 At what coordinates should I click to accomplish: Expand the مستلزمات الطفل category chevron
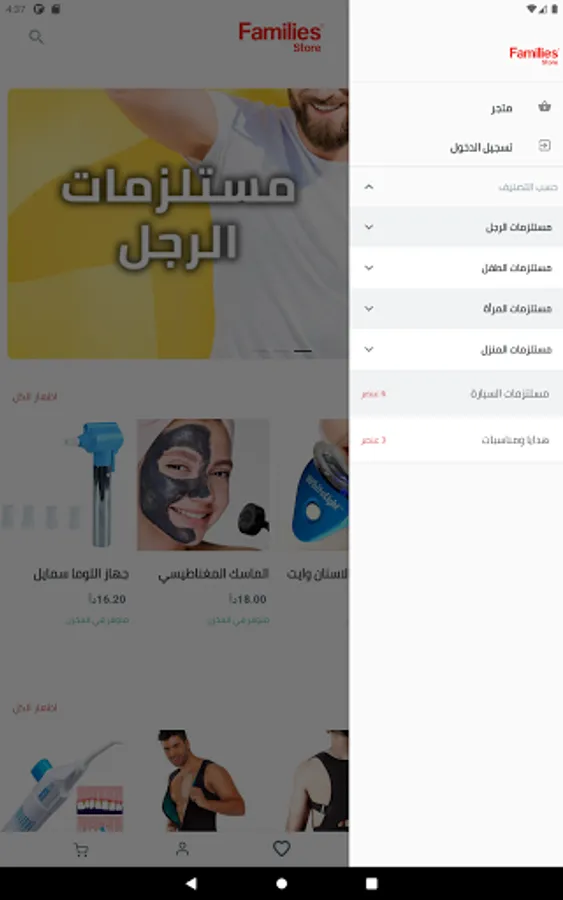click(x=369, y=268)
